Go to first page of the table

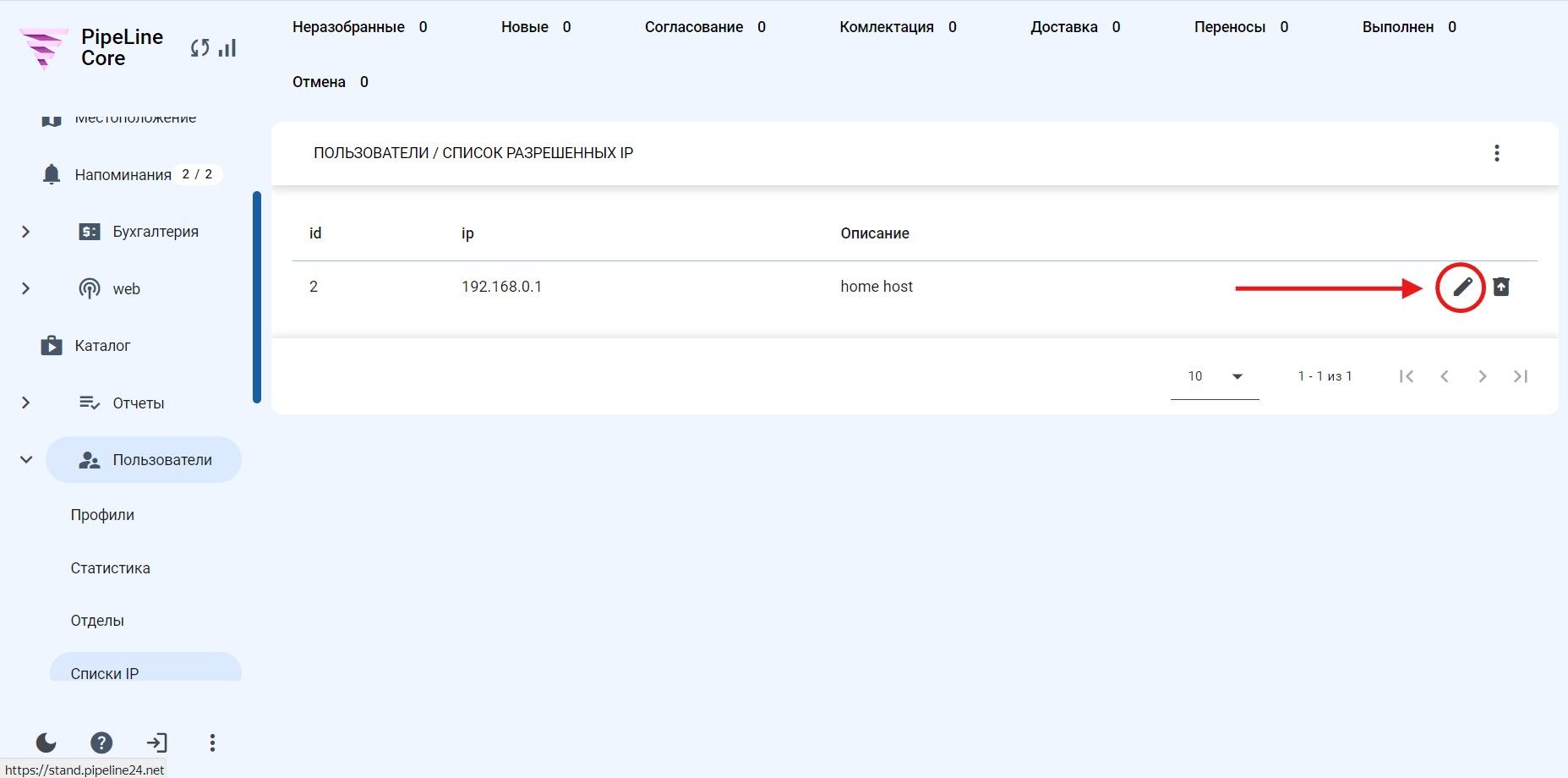point(1407,376)
